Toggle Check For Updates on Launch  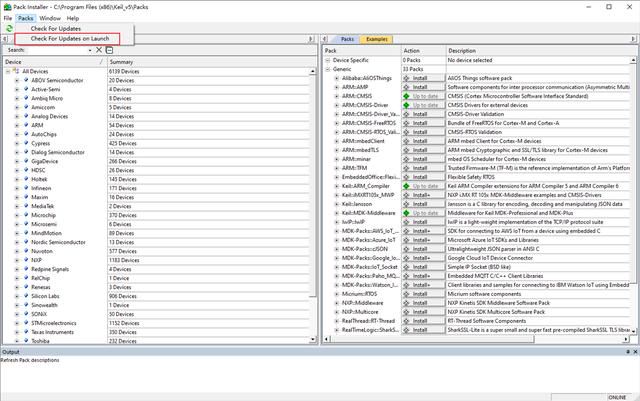(70, 38)
